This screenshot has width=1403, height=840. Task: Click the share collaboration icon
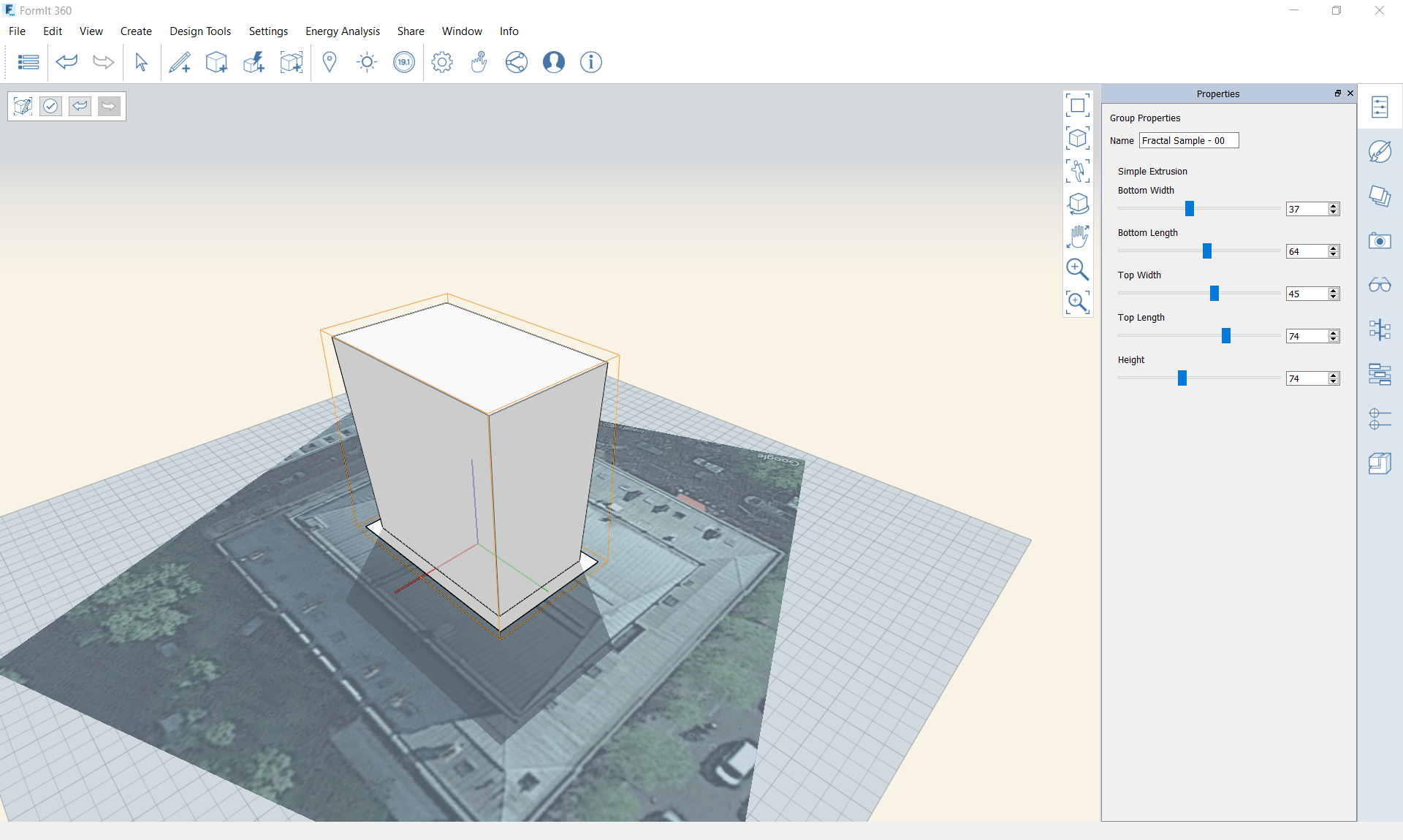516,62
